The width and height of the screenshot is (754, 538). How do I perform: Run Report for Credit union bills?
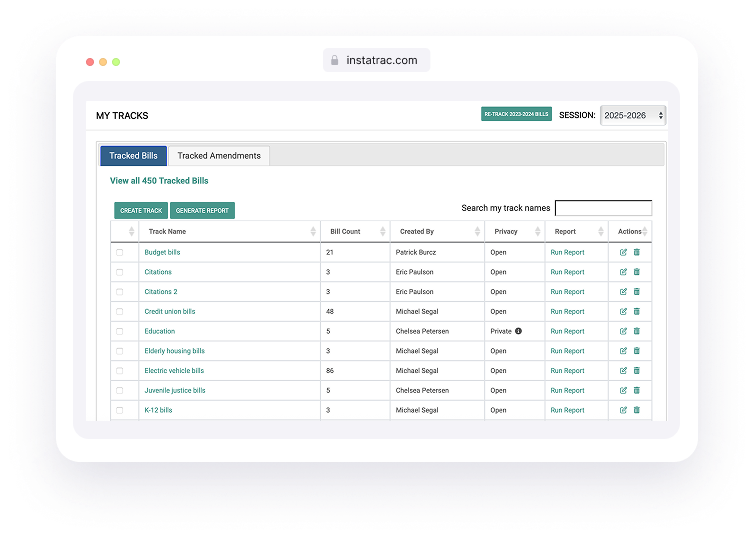567,312
